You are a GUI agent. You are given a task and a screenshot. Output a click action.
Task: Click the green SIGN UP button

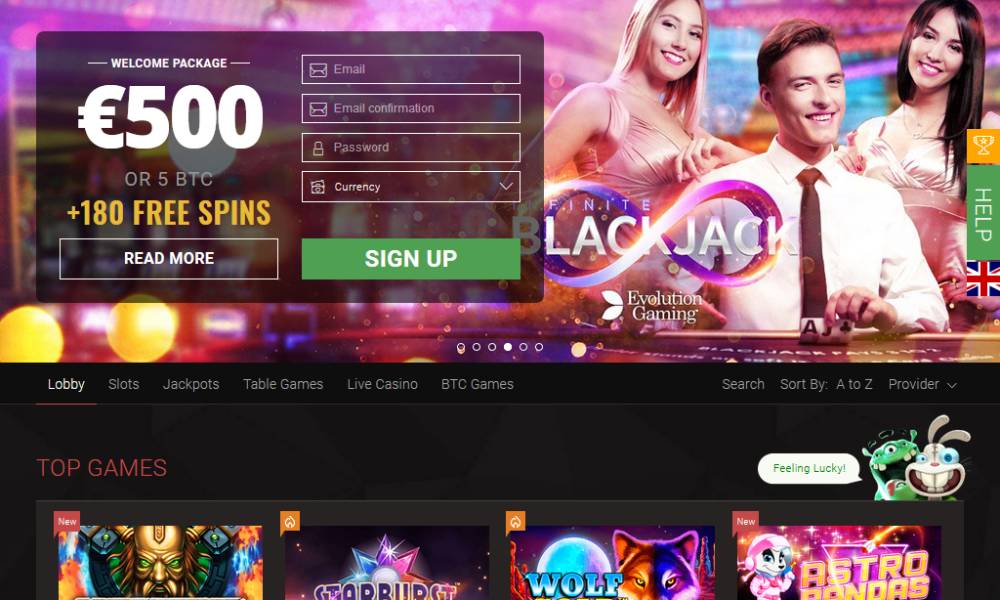(411, 259)
